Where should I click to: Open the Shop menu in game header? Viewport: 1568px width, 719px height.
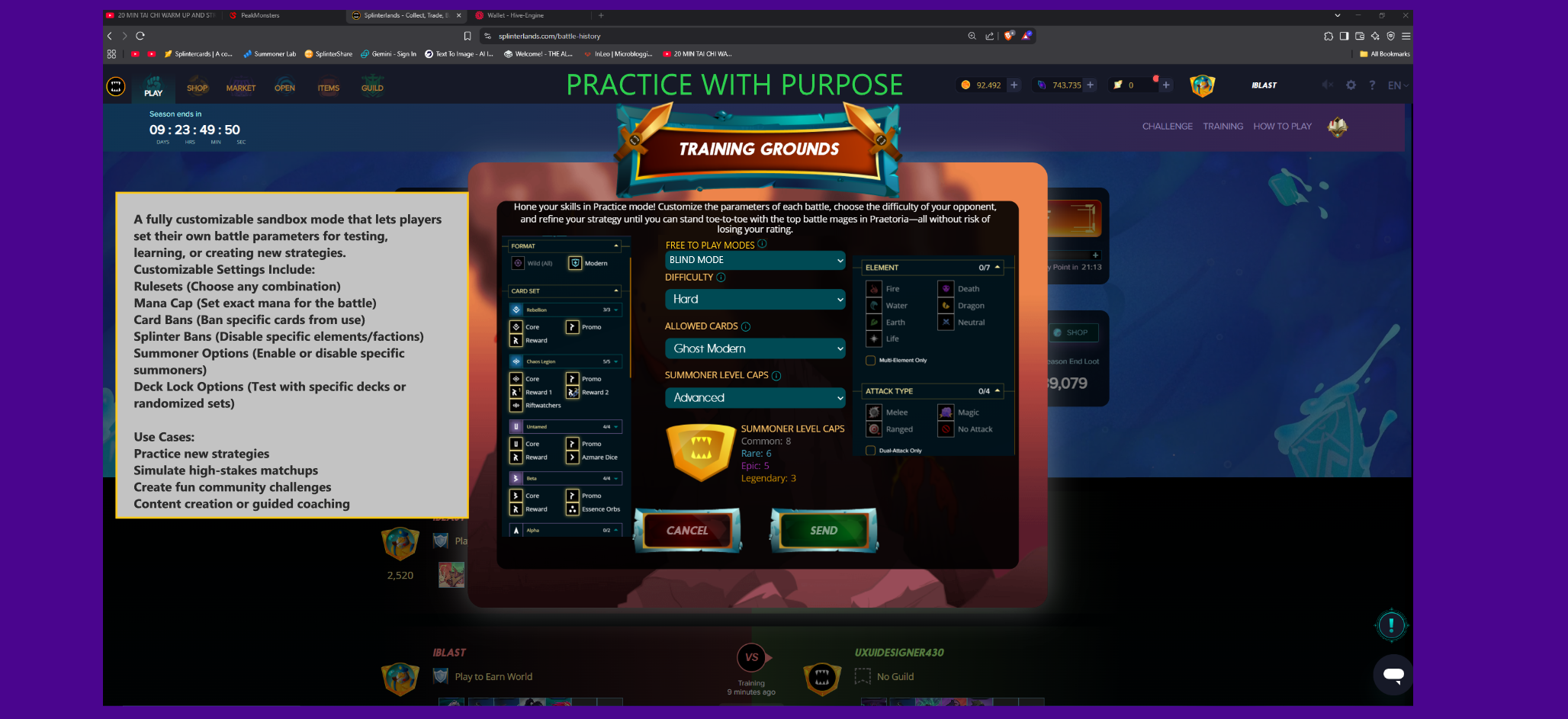(x=198, y=85)
